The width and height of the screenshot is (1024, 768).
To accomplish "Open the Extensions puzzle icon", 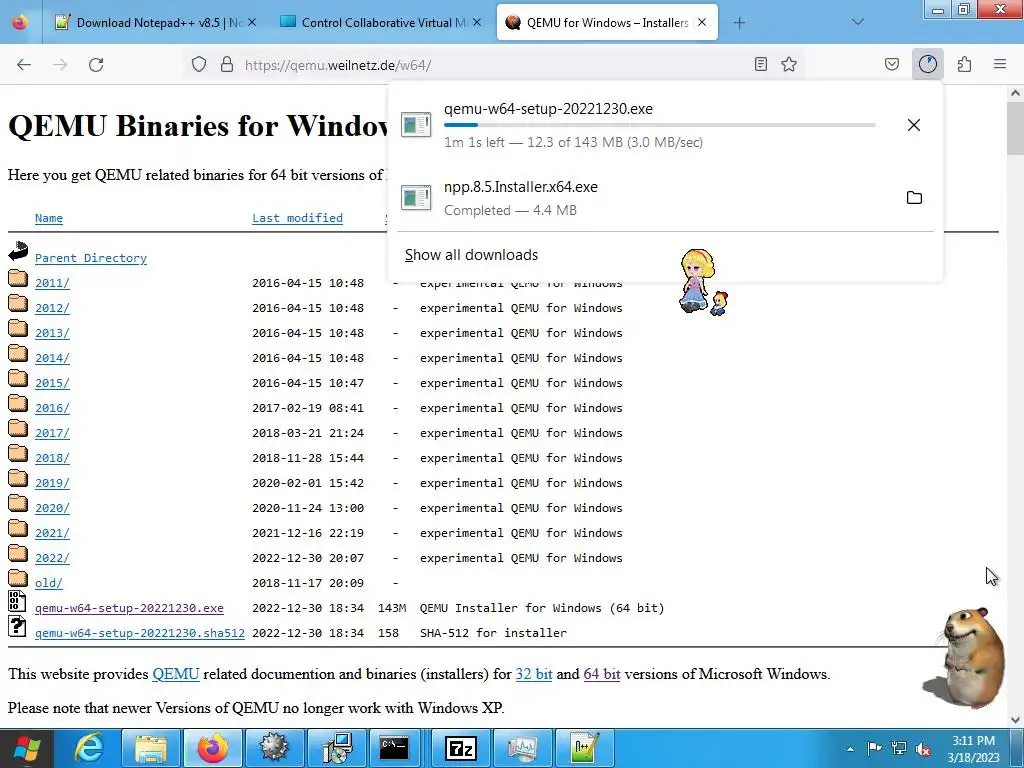I will (x=964, y=64).
